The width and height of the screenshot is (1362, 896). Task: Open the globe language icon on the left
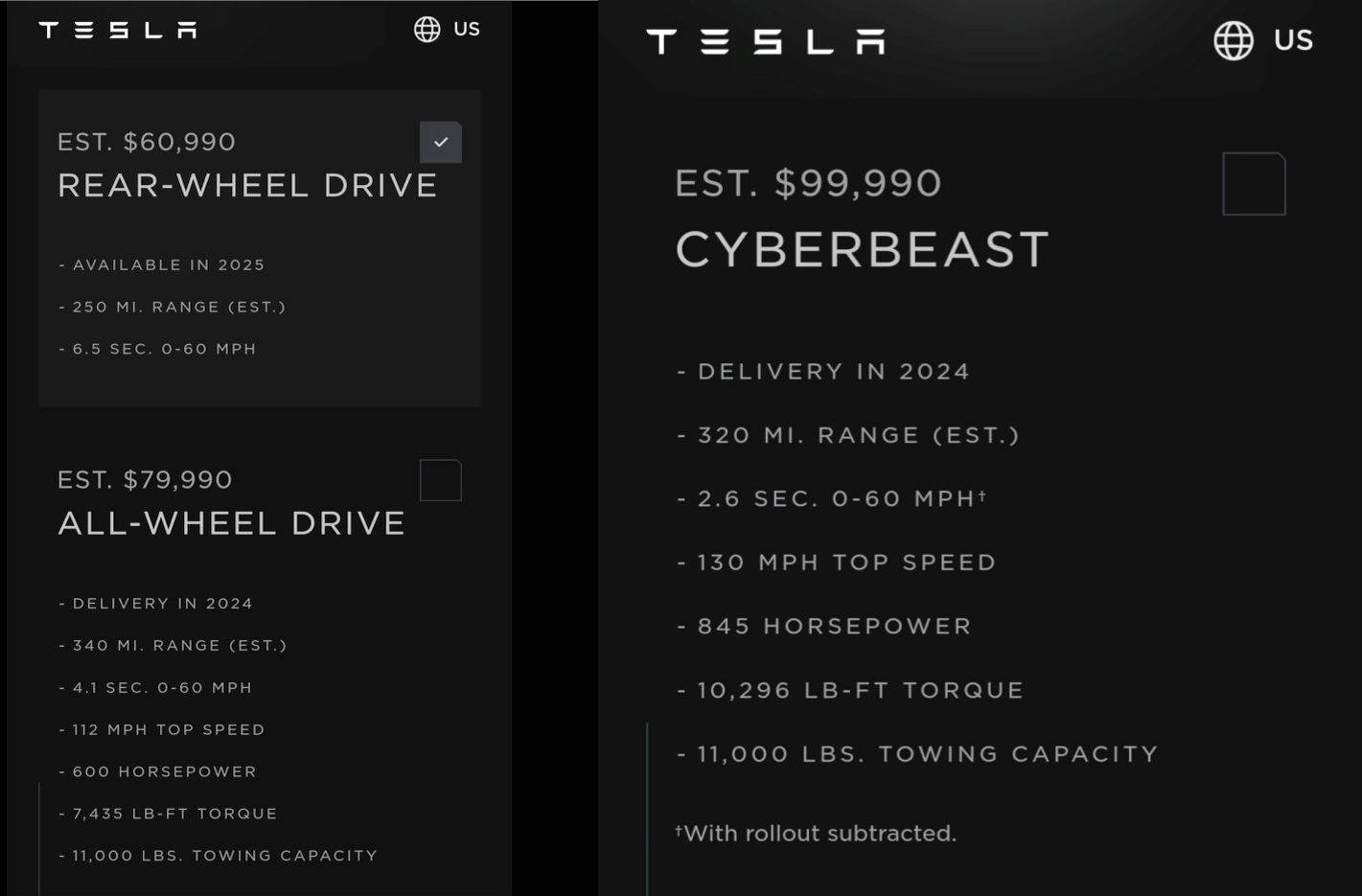427,29
